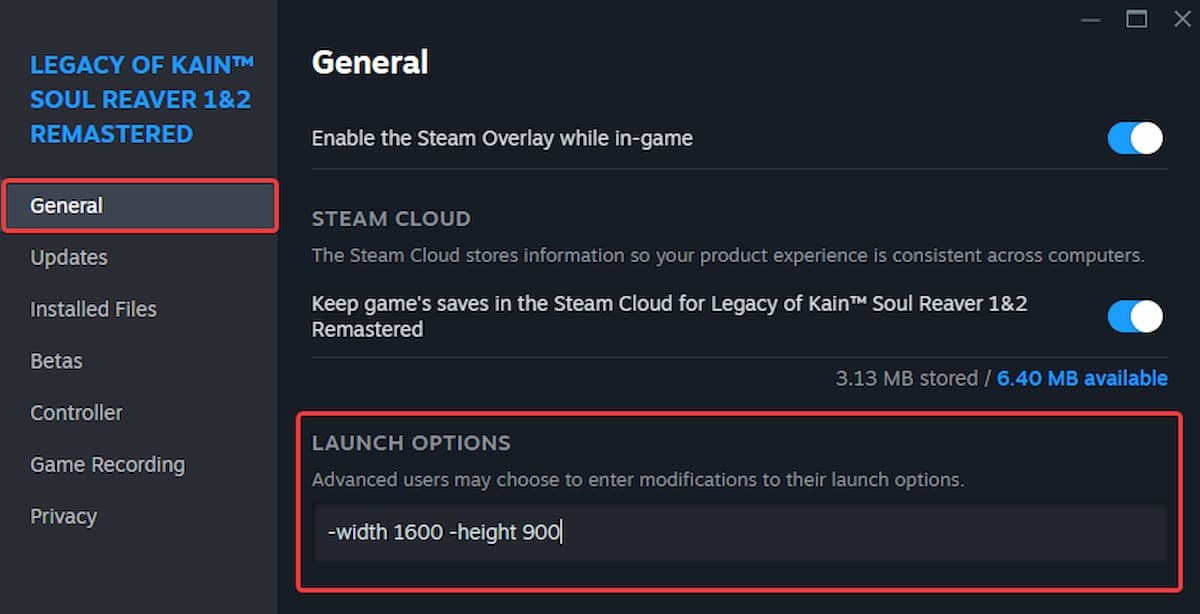Open the Updates section
This screenshot has height=614, width=1200.
[69, 258]
